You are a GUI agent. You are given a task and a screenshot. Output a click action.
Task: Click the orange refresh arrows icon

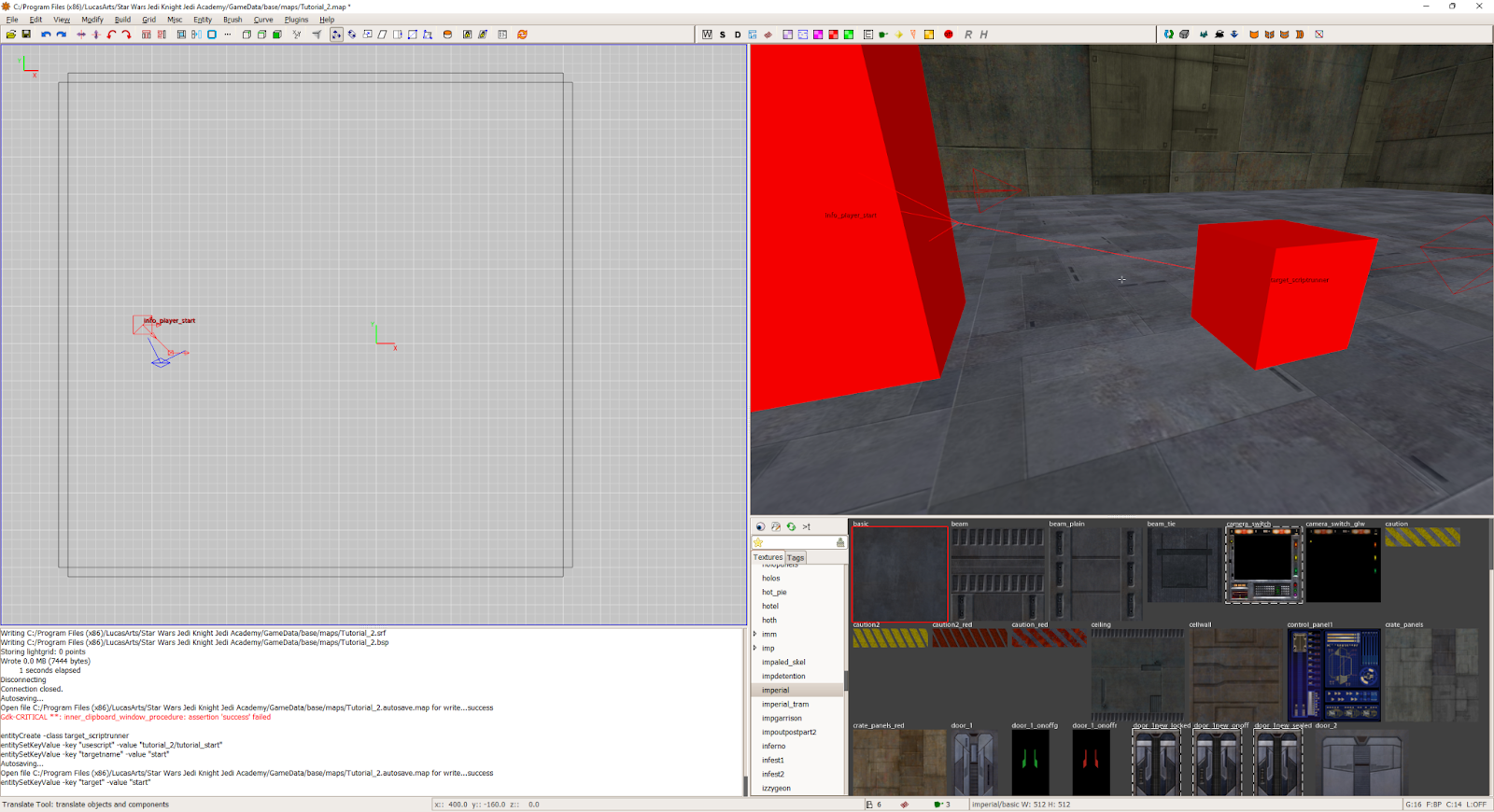pos(522,35)
